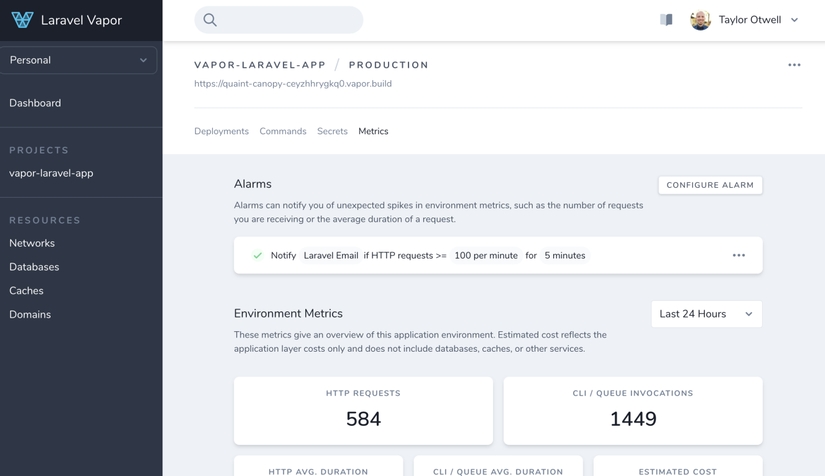This screenshot has height=476, width=825.
Task: Click the search magnifier icon
Action: point(210,20)
